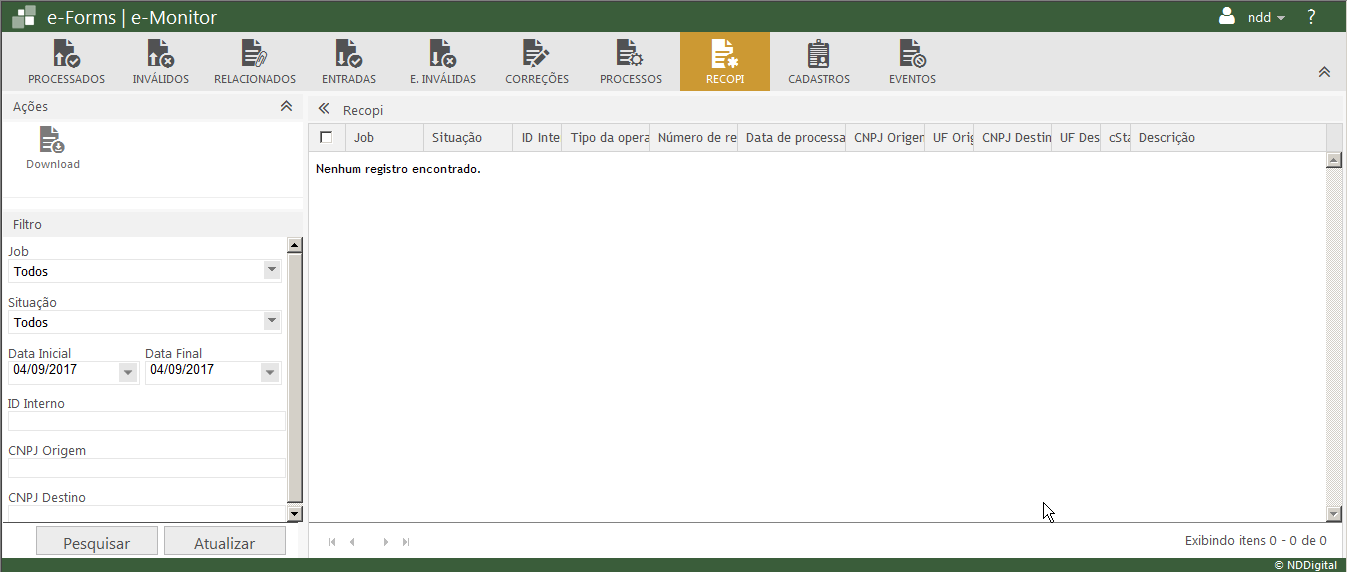The height and width of the screenshot is (572, 1348).
Task: Open the Eventos section
Action: coord(912,62)
